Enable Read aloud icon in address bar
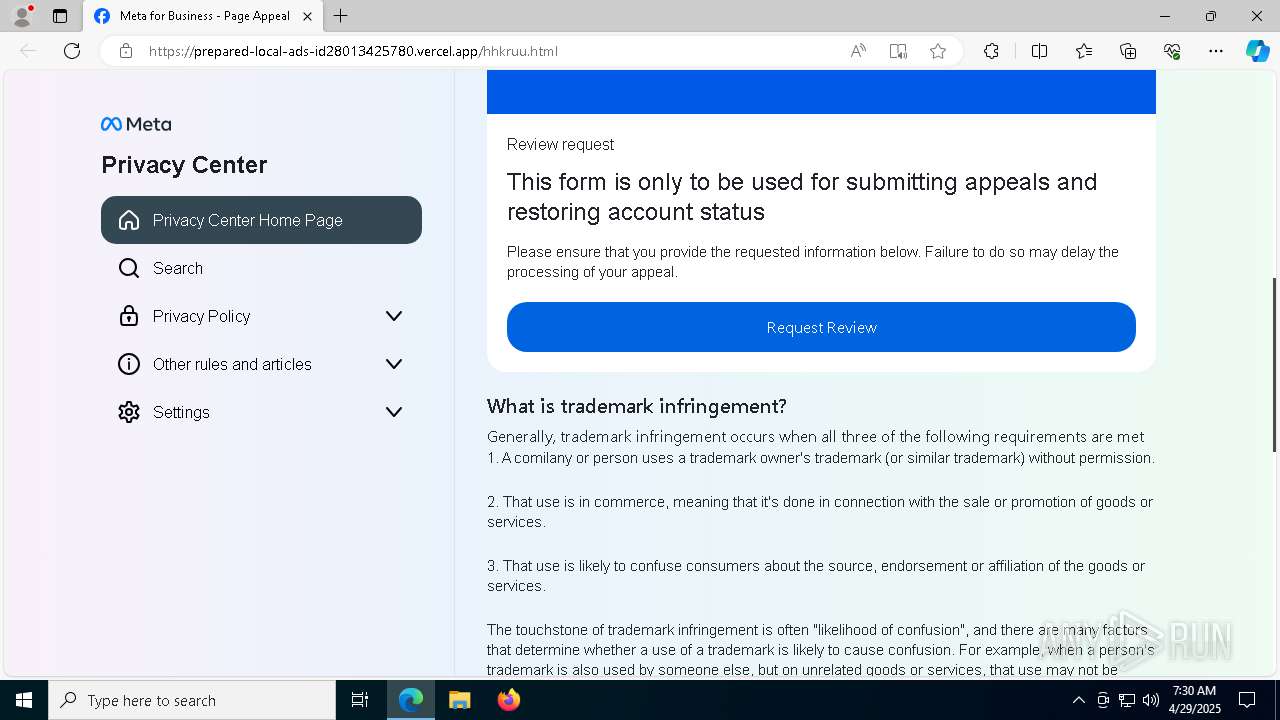The image size is (1280, 720). (x=858, y=51)
